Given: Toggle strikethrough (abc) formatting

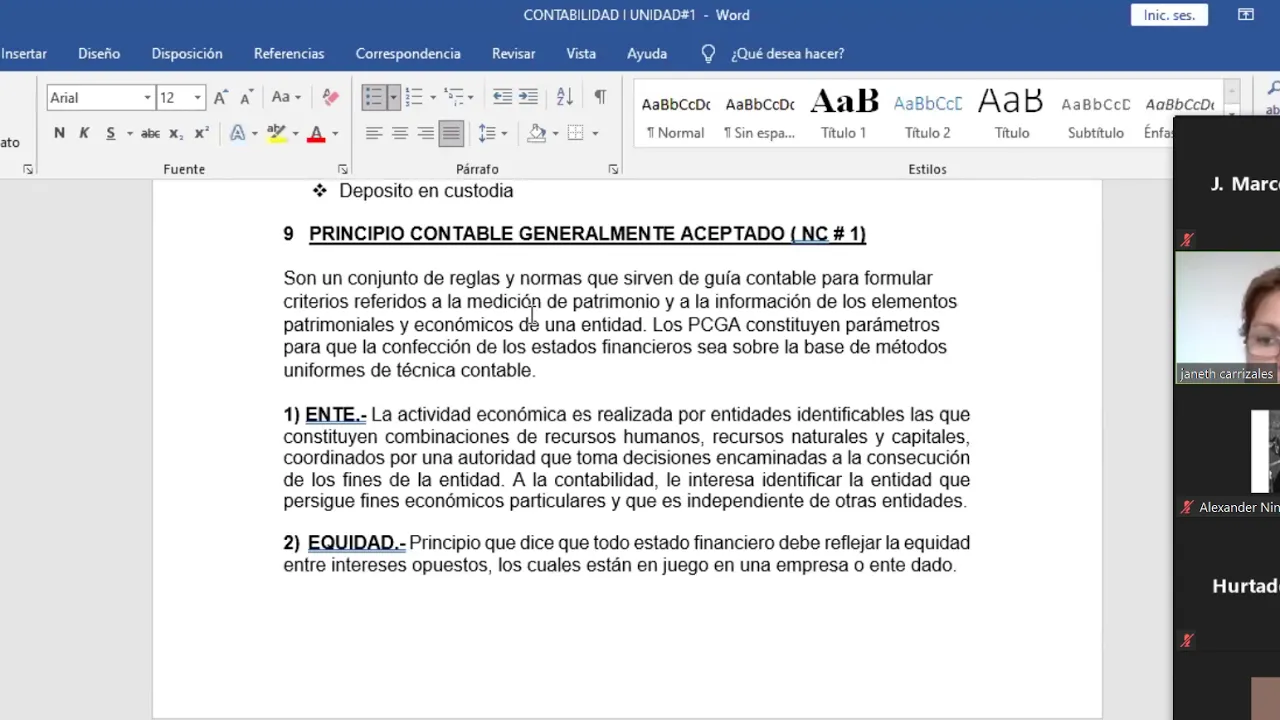Looking at the screenshot, I should pos(150,133).
